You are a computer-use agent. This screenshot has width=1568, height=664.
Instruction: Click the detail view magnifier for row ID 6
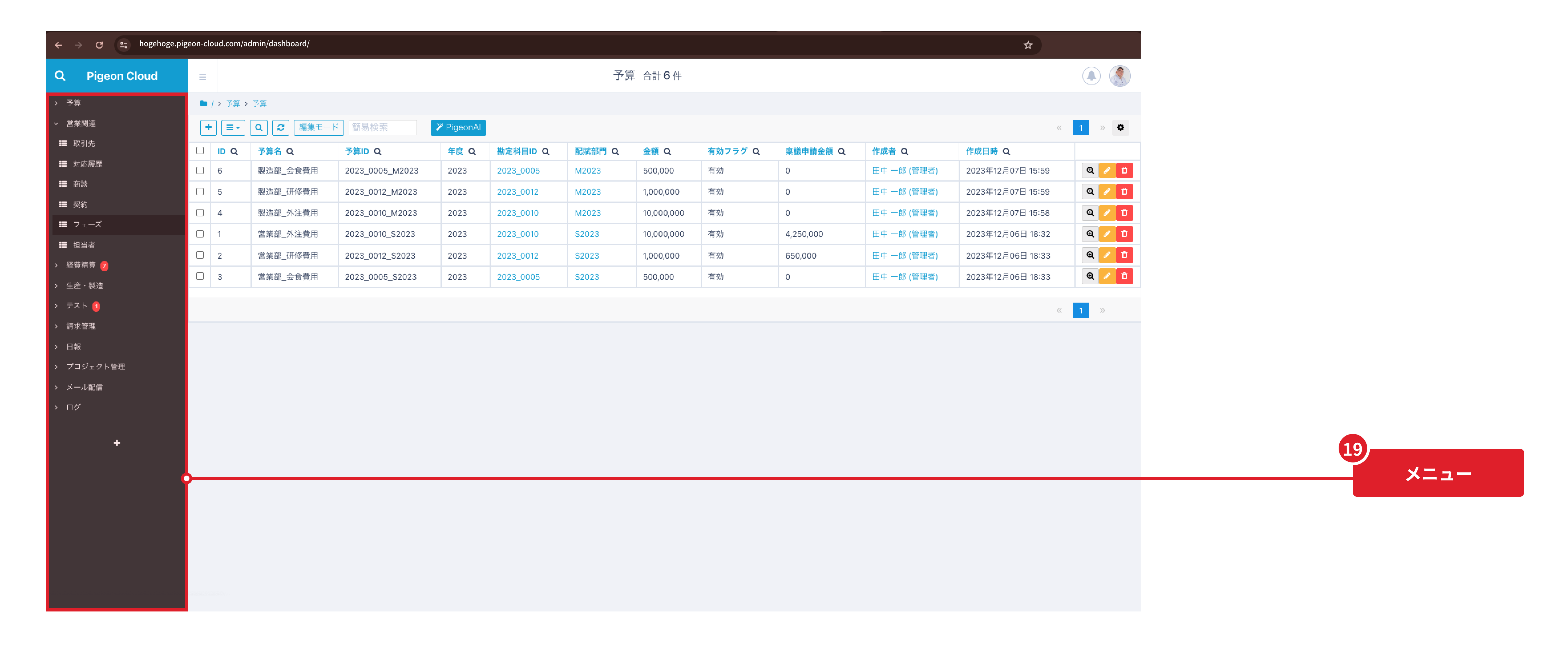(1090, 171)
